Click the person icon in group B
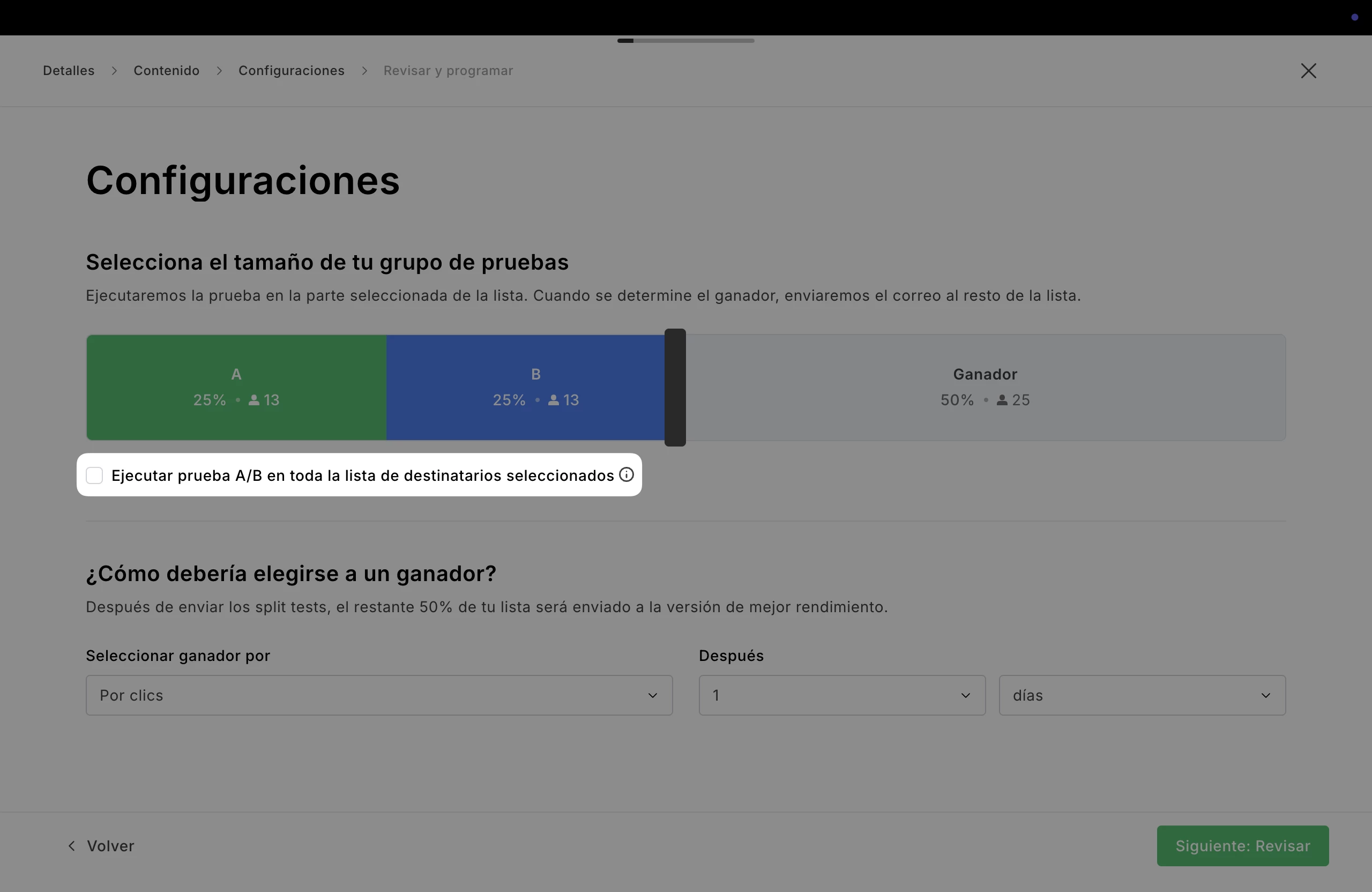Screen dimensions: 1372x892 (x=554, y=399)
